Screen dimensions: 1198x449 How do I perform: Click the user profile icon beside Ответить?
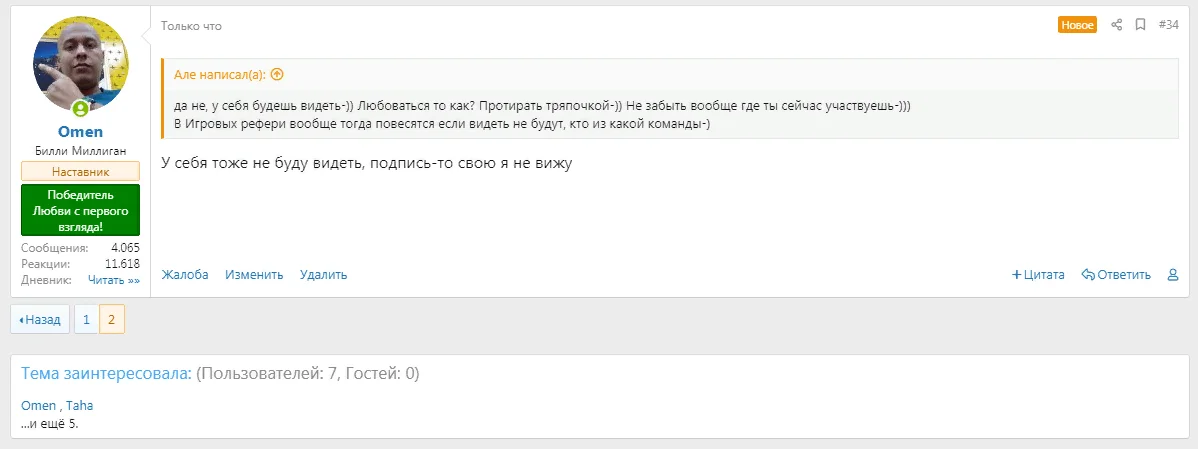[x=1173, y=275]
